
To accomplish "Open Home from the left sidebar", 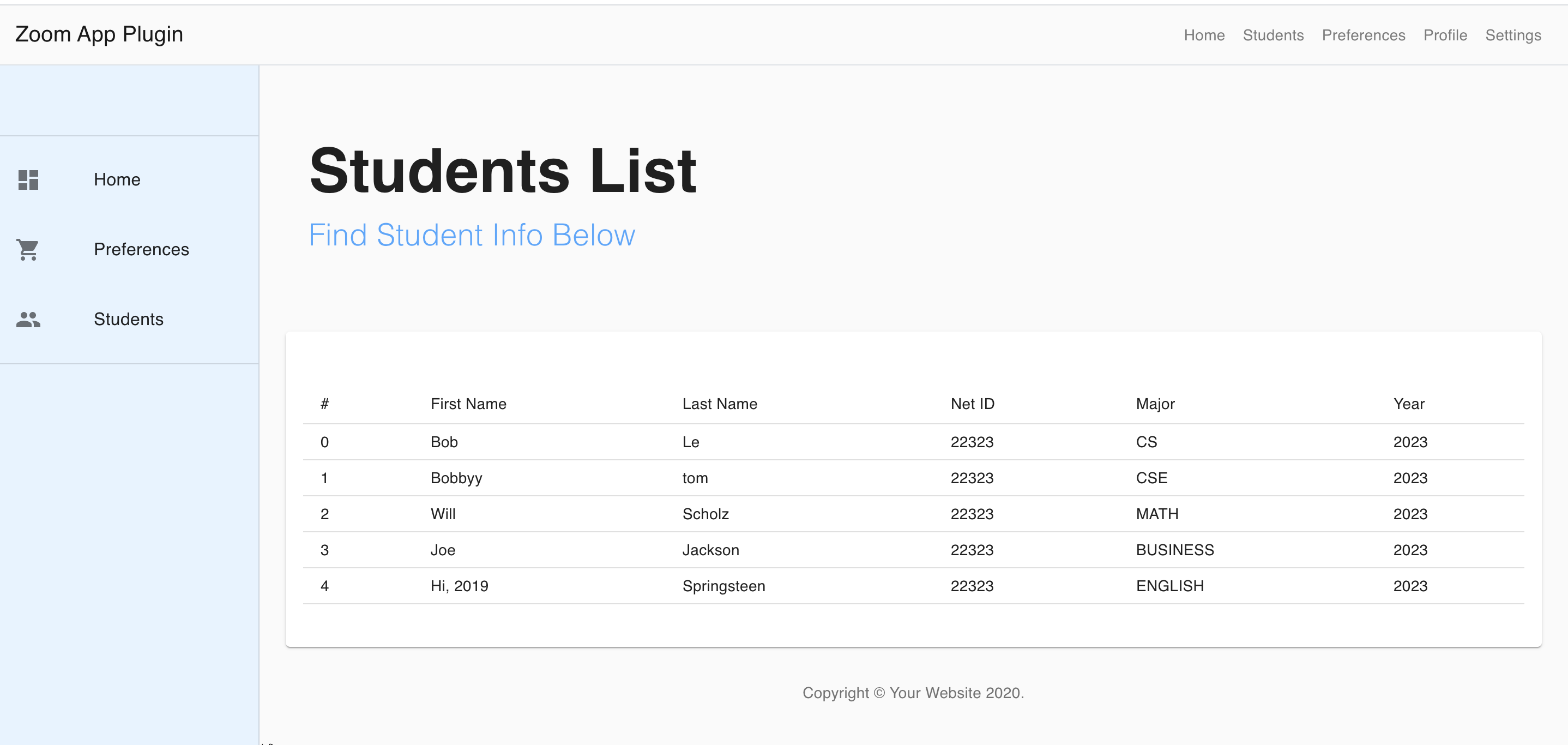I will (x=117, y=179).
